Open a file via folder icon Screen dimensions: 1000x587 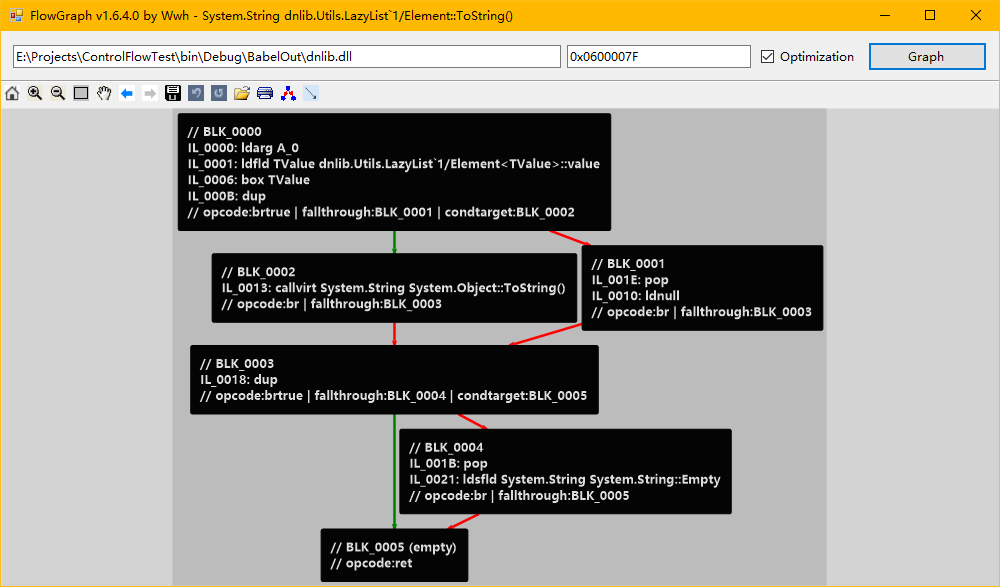click(x=242, y=94)
